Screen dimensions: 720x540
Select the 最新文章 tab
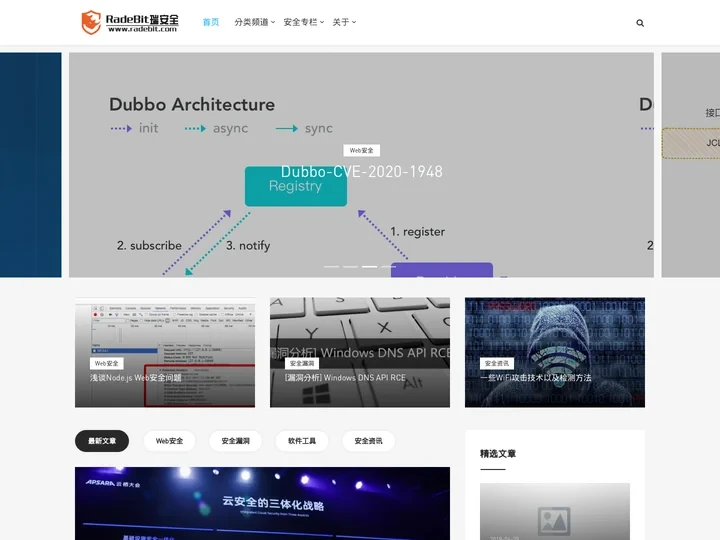click(102, 441)
